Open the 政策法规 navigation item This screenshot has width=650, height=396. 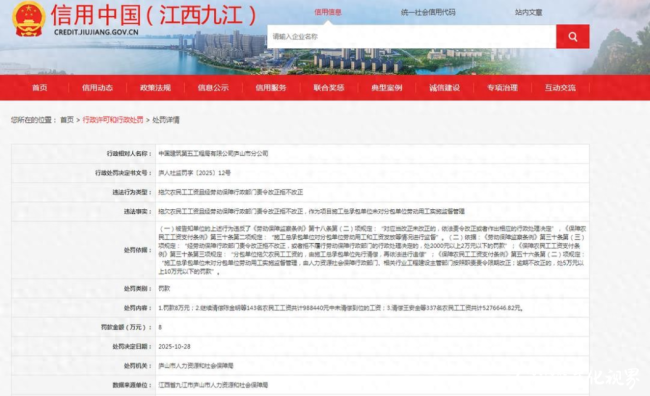[x=155, y=87]
